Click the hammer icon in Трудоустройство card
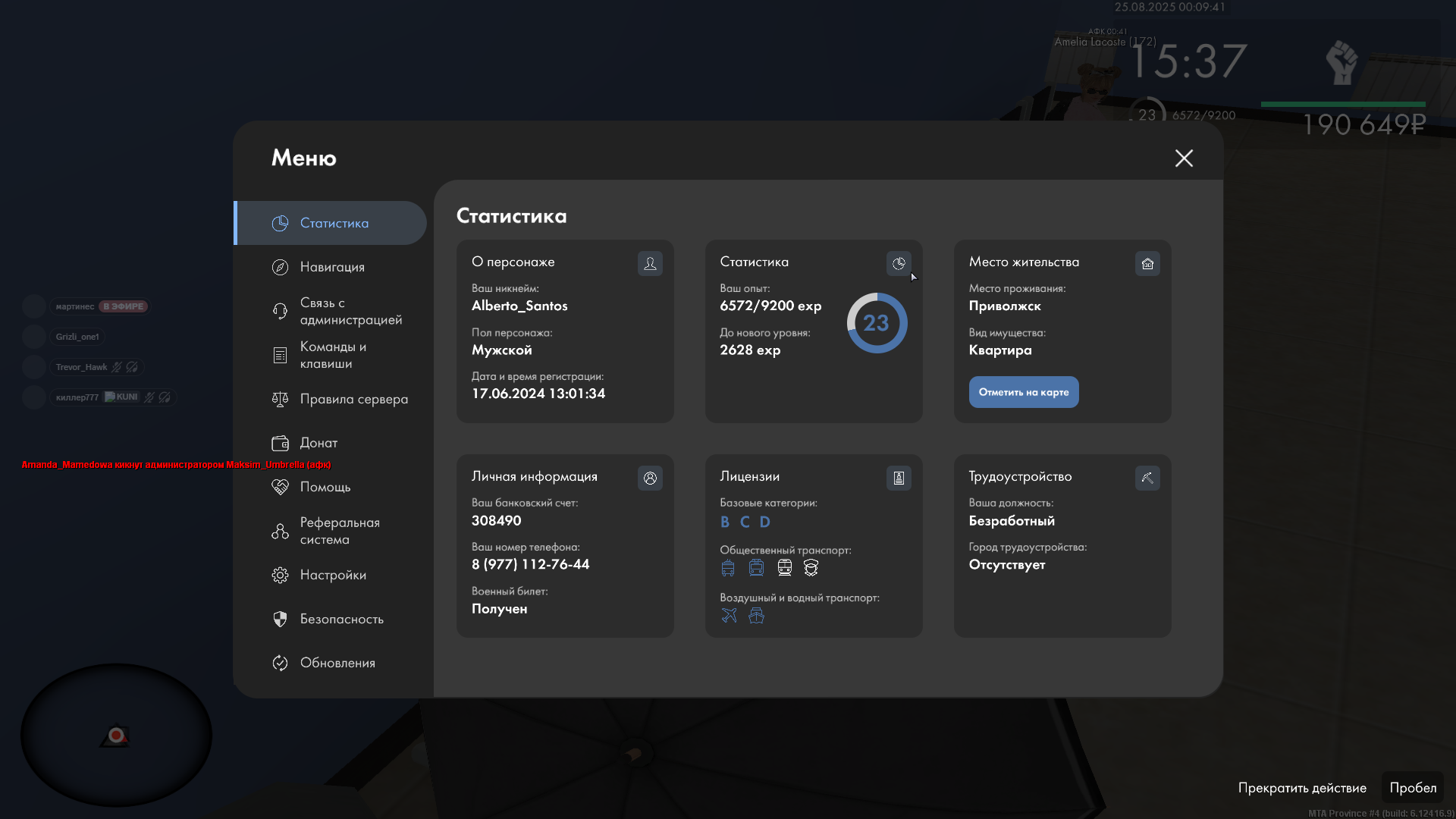 (1147, 478)
